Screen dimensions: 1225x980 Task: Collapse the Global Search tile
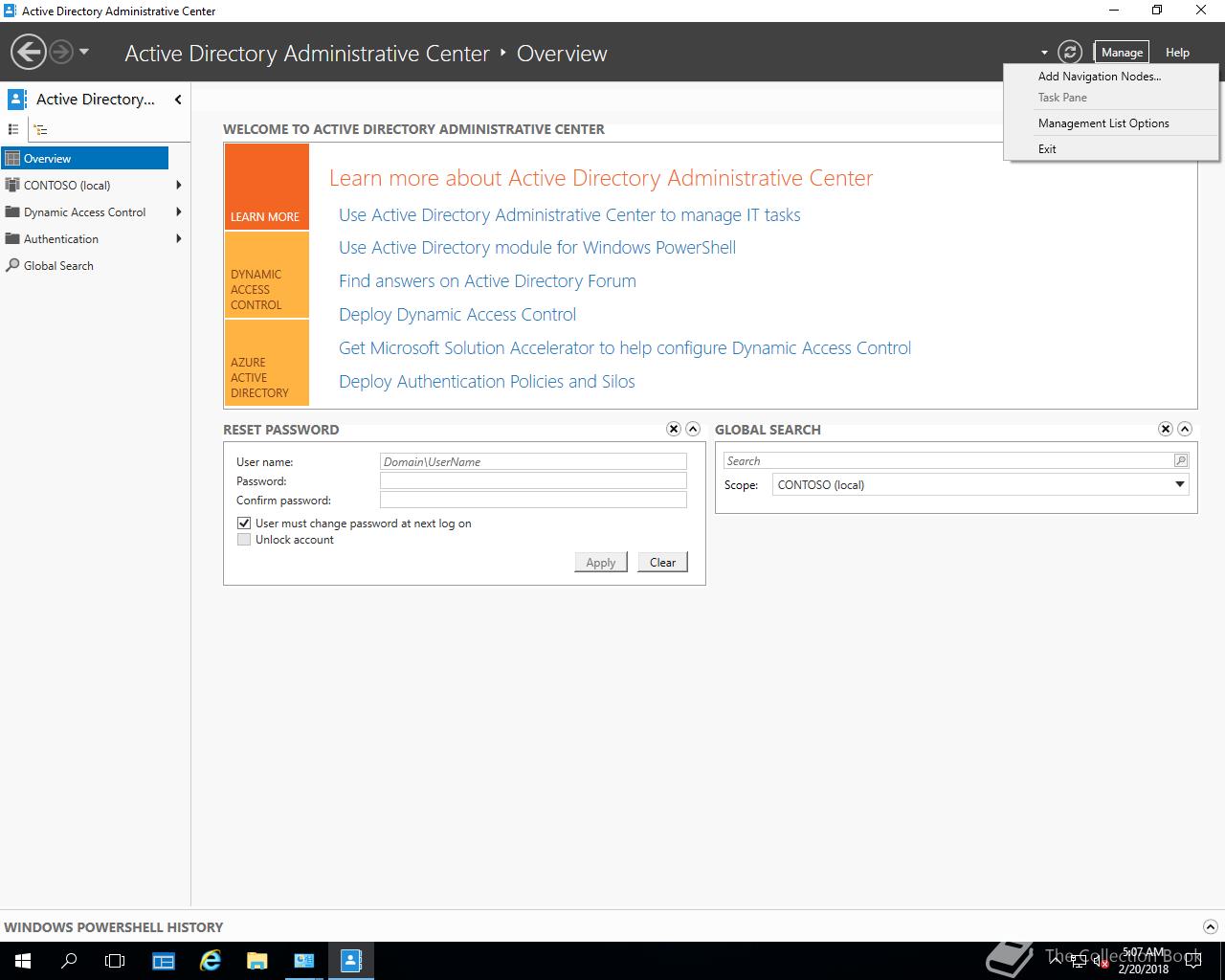[x=1185, y=430]
